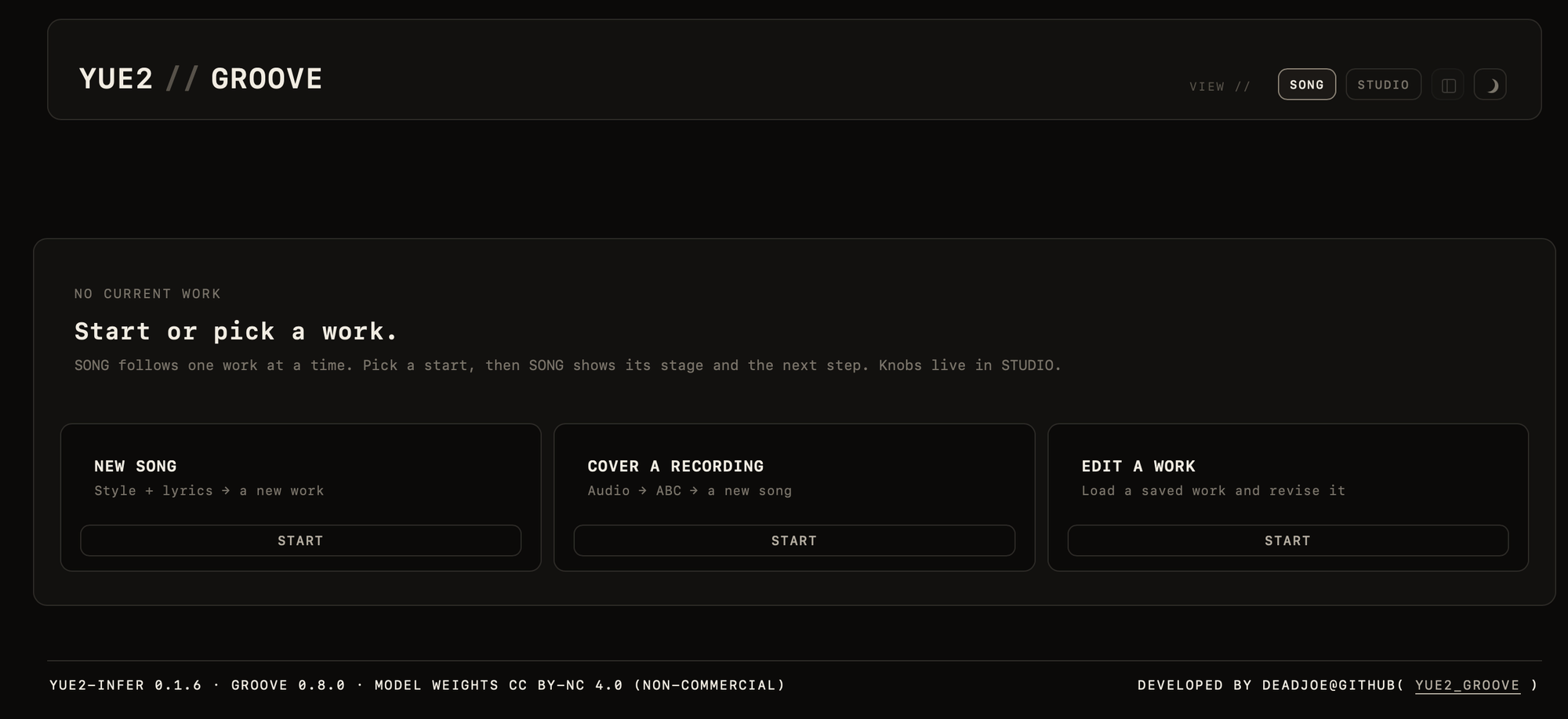Select the COVER A RECORDING card heading
Viewport: 1568px width, 719px height.
point(675,466)
